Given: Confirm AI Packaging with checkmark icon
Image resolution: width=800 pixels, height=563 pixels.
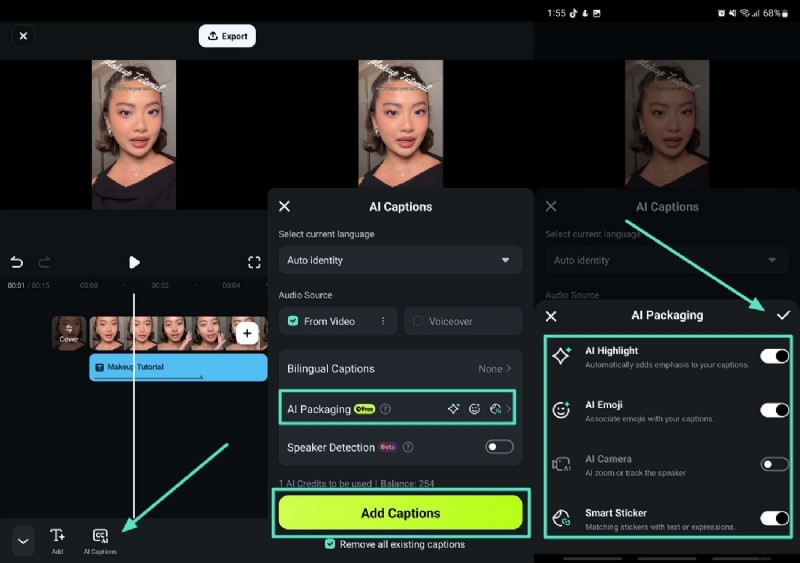Looking at the screenshot, I should [x=783, y=315].
